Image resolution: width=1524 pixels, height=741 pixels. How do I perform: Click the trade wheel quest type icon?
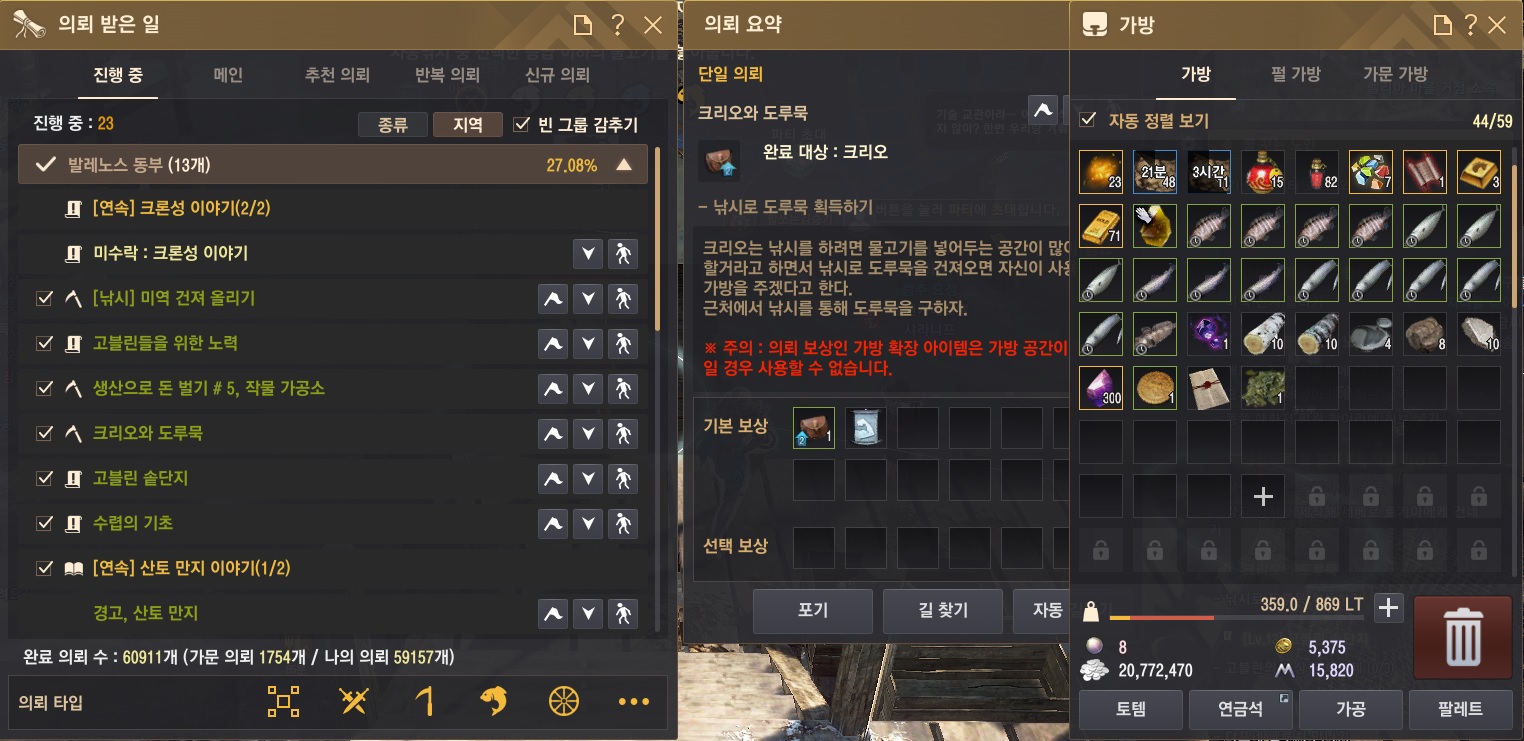pyautogui.click(x=564, y=702)
